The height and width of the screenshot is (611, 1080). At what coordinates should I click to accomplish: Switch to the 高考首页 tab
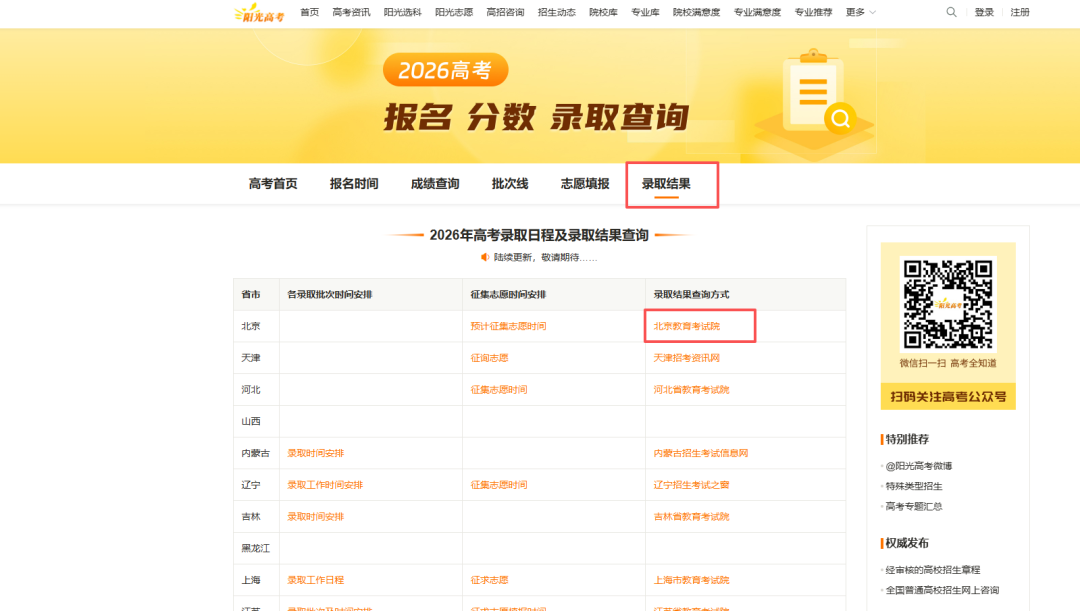(x=273, y=184)
